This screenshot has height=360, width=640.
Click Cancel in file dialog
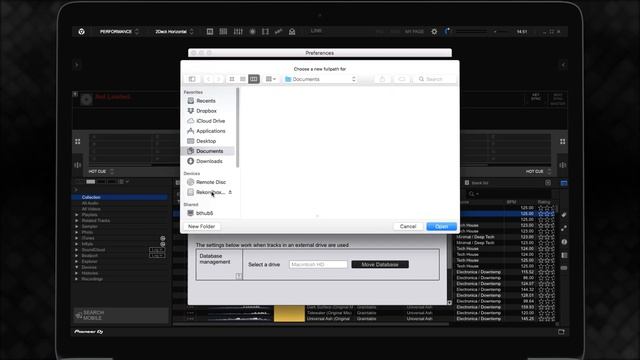click(408, 226)
